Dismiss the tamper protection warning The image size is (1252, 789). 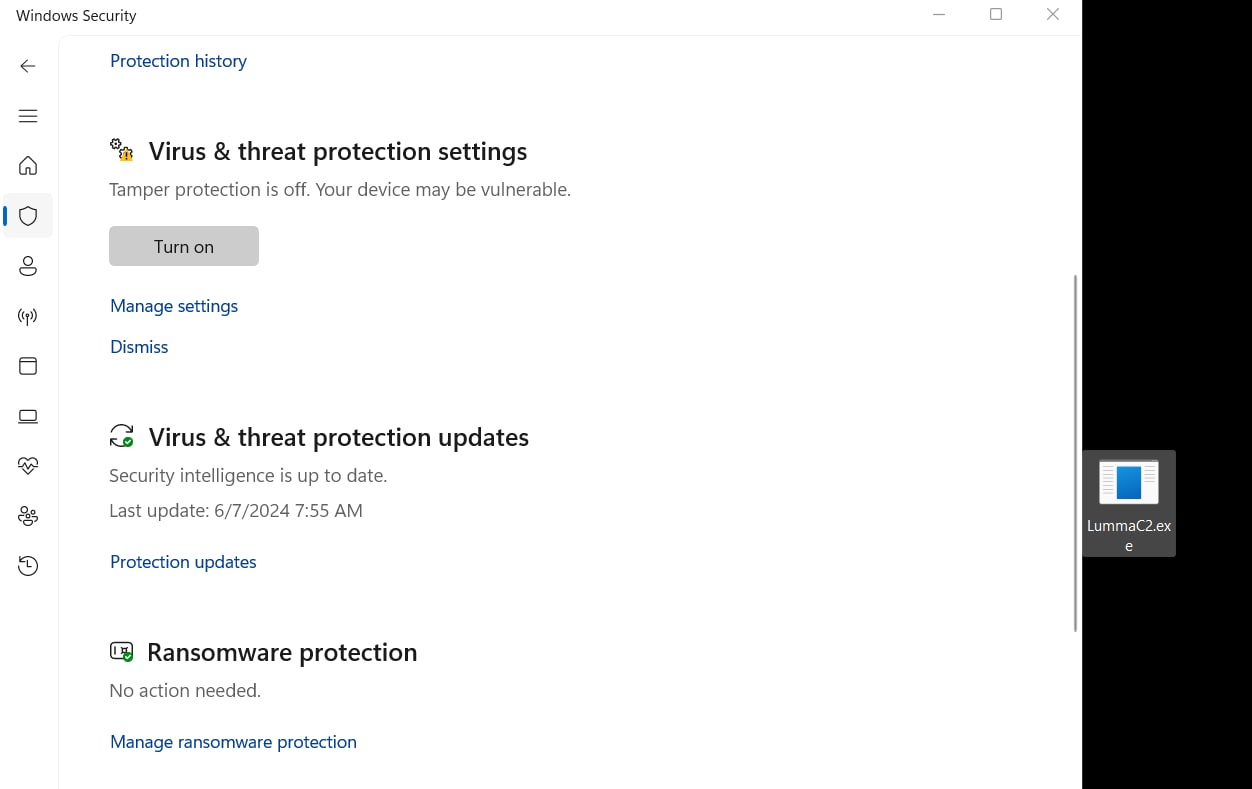[139, 347]
